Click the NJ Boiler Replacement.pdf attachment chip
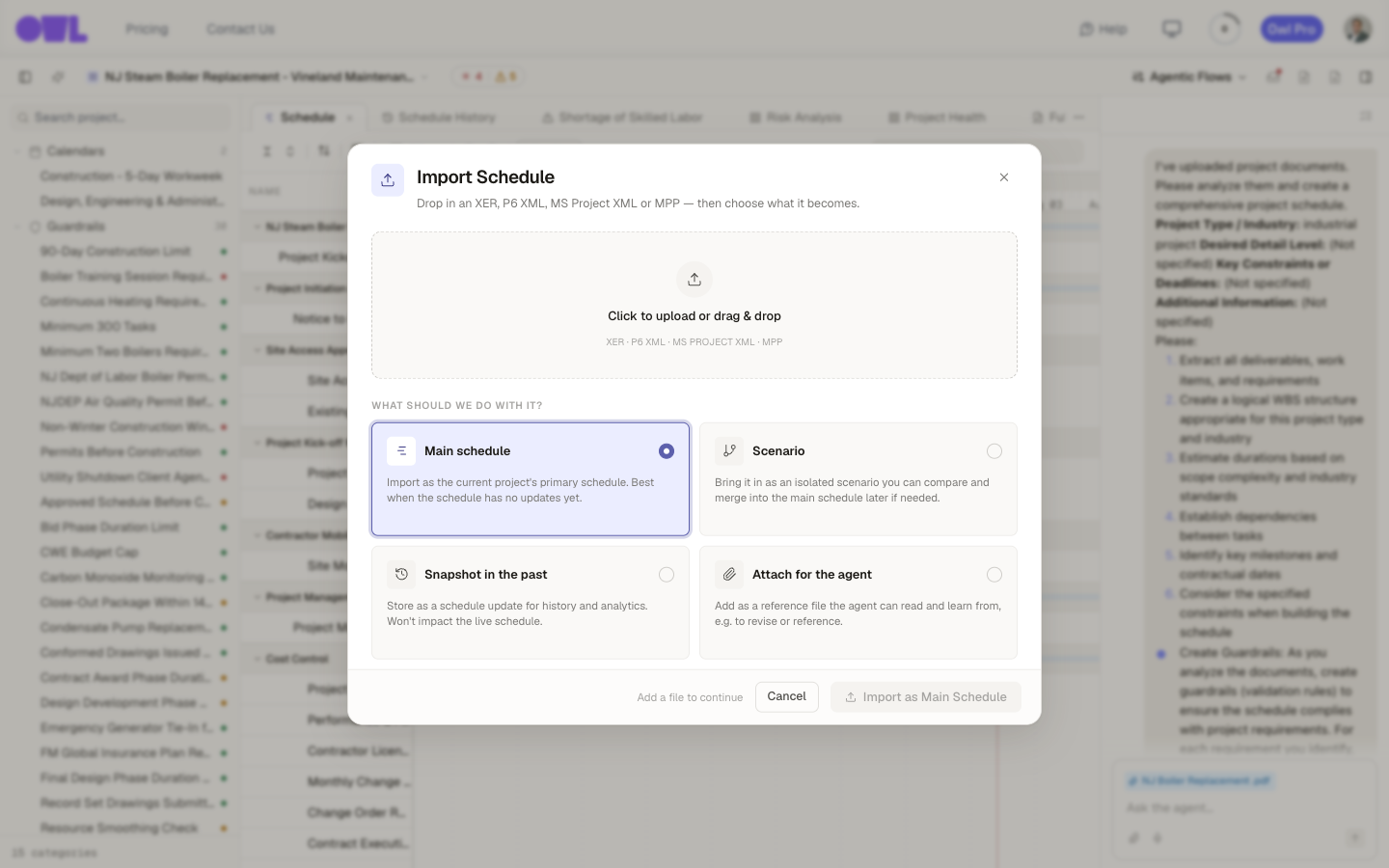The height and width of the screenshot is (868, 1389). coord(1199,780)
